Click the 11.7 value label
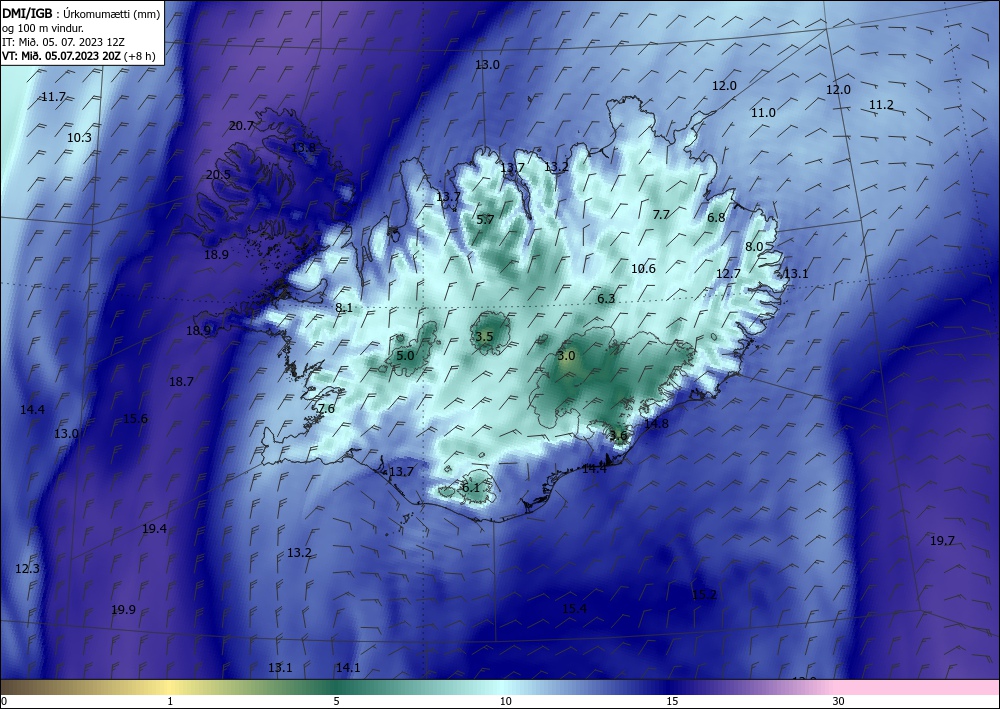 coord(53,97)
